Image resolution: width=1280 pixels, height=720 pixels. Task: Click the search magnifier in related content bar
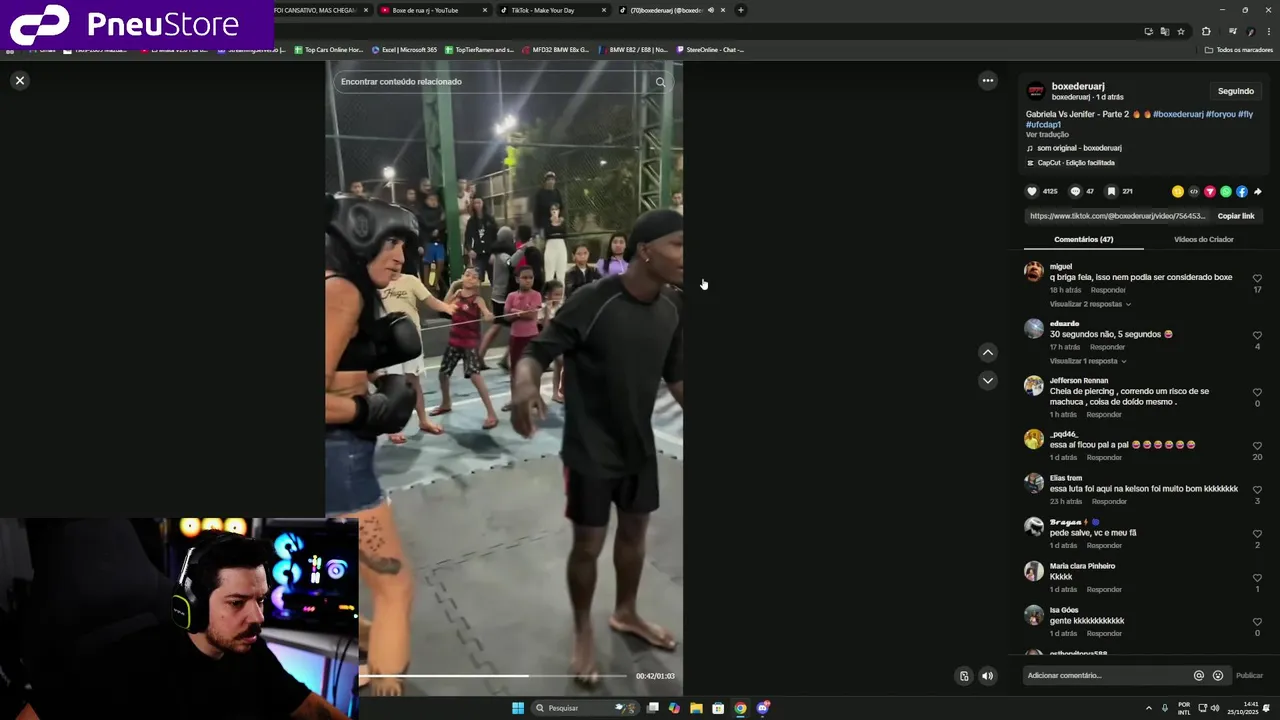pyautogui.click(x=660, y=82)
